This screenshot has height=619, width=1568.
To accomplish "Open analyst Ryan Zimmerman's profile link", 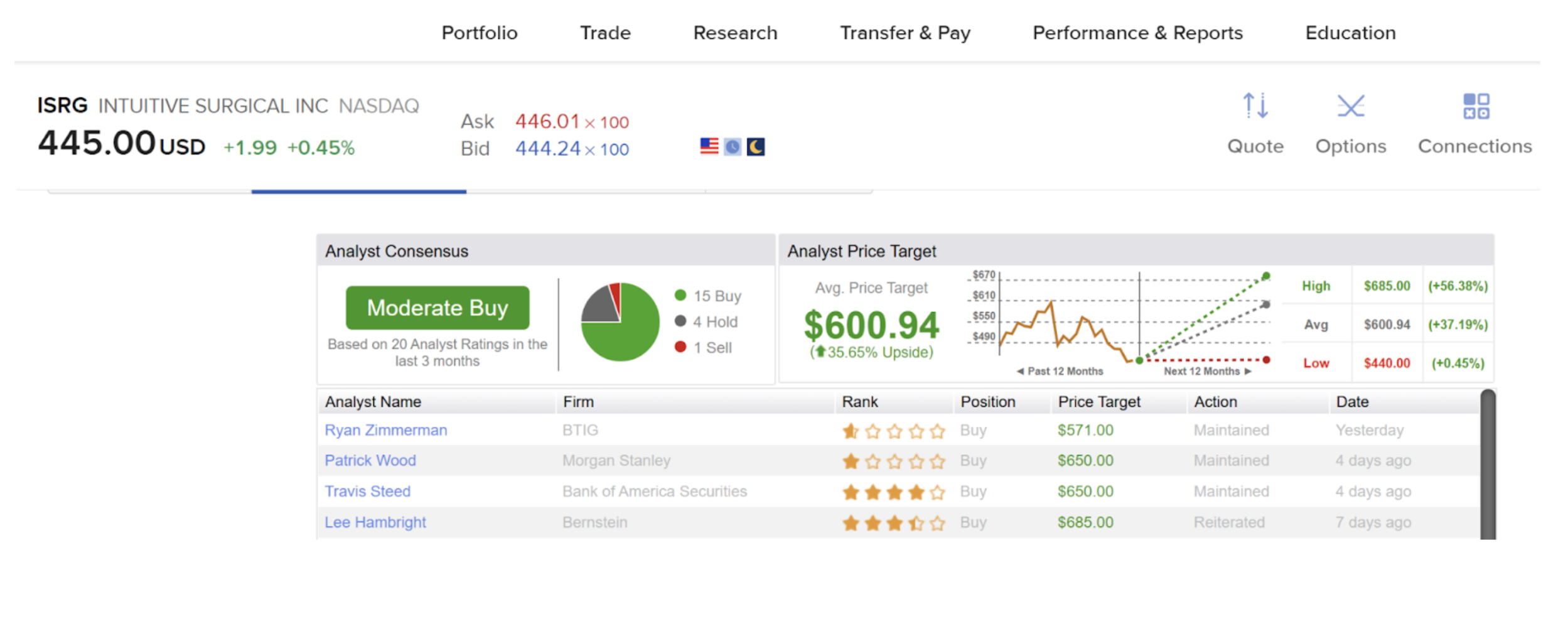I will tap(385, 430).
